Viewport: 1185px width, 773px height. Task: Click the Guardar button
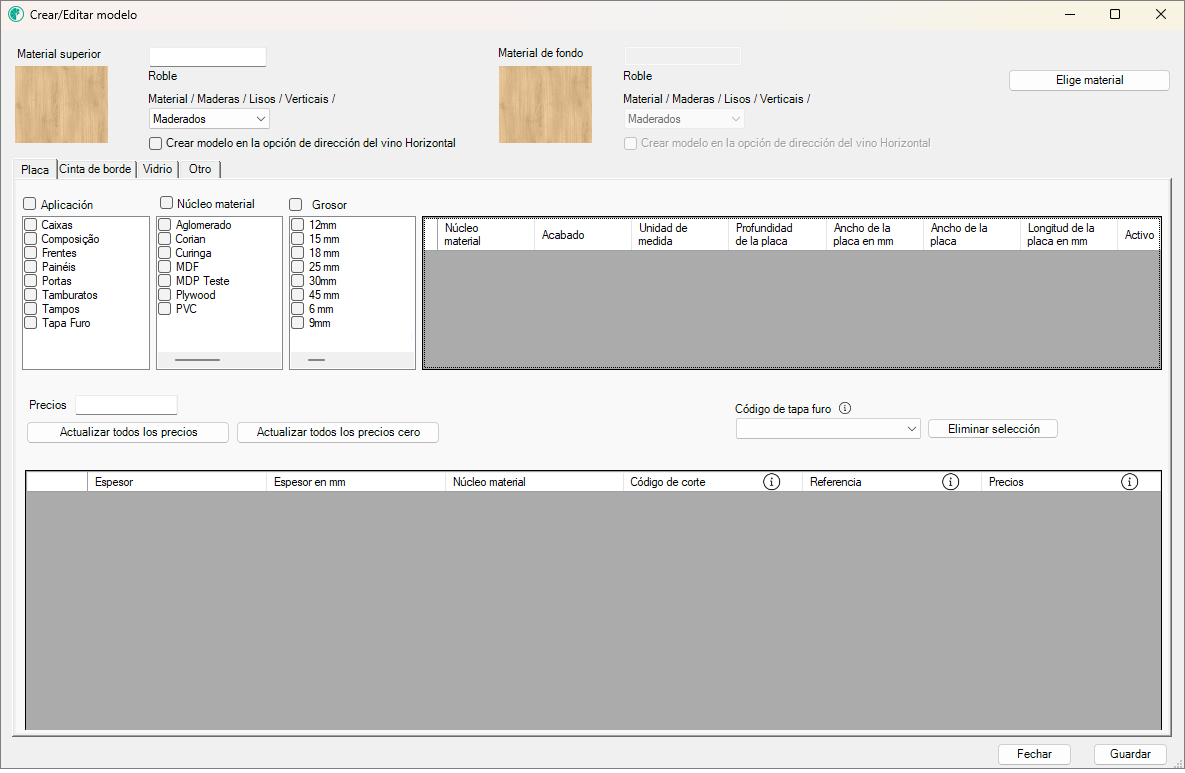point(1130,754)
